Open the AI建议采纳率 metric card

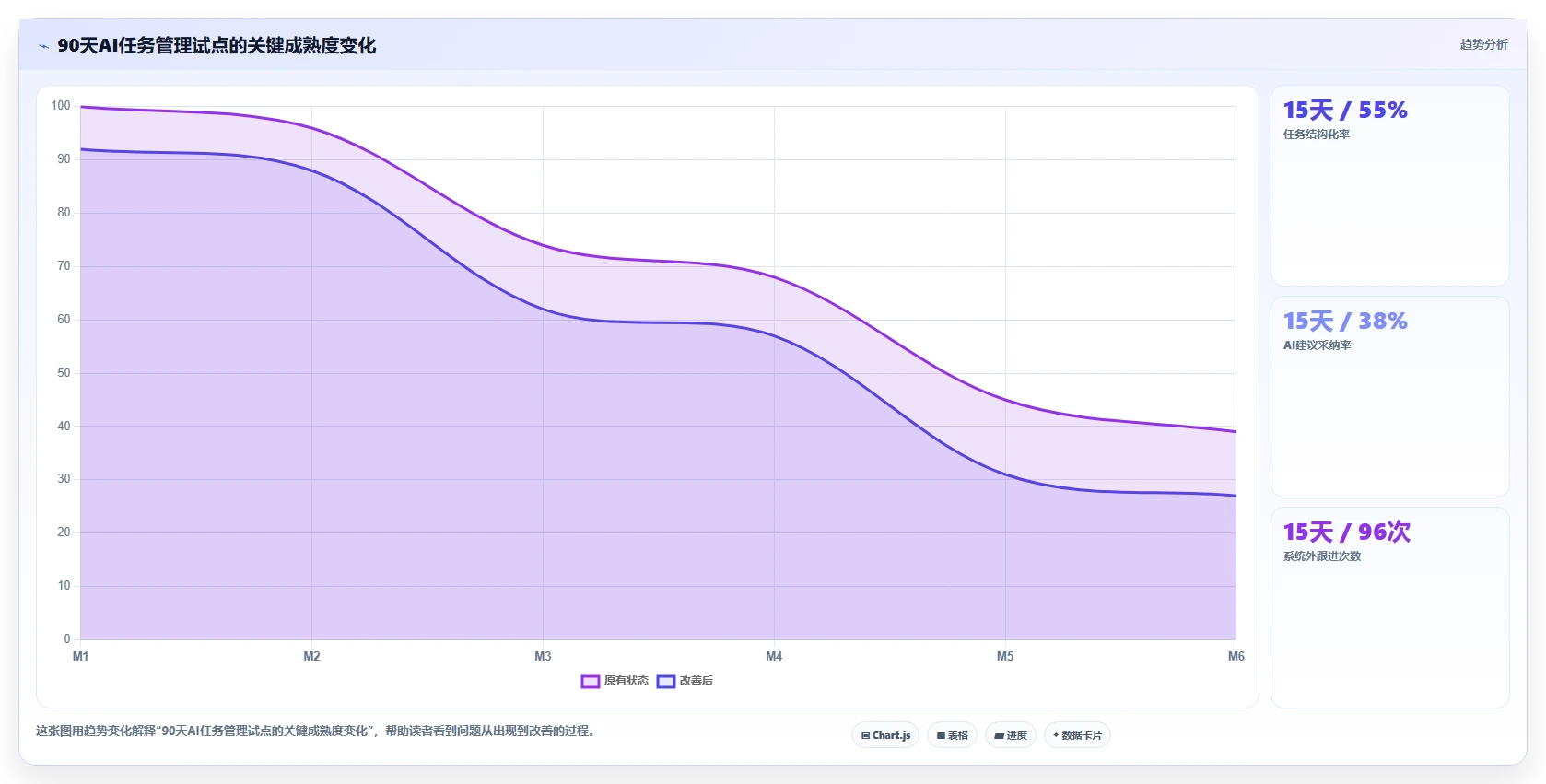1389,397
